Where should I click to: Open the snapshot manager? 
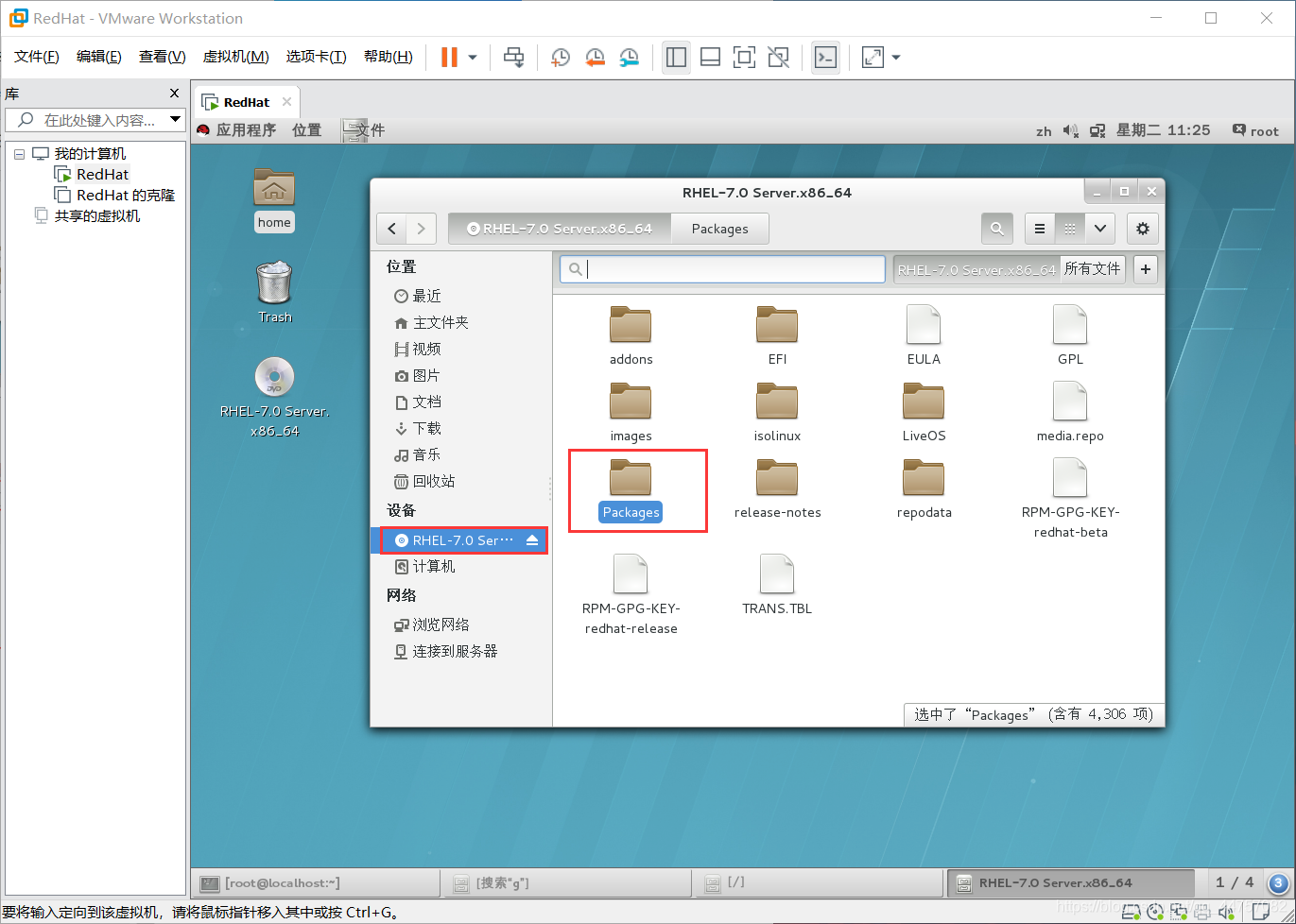click(629, 58)
